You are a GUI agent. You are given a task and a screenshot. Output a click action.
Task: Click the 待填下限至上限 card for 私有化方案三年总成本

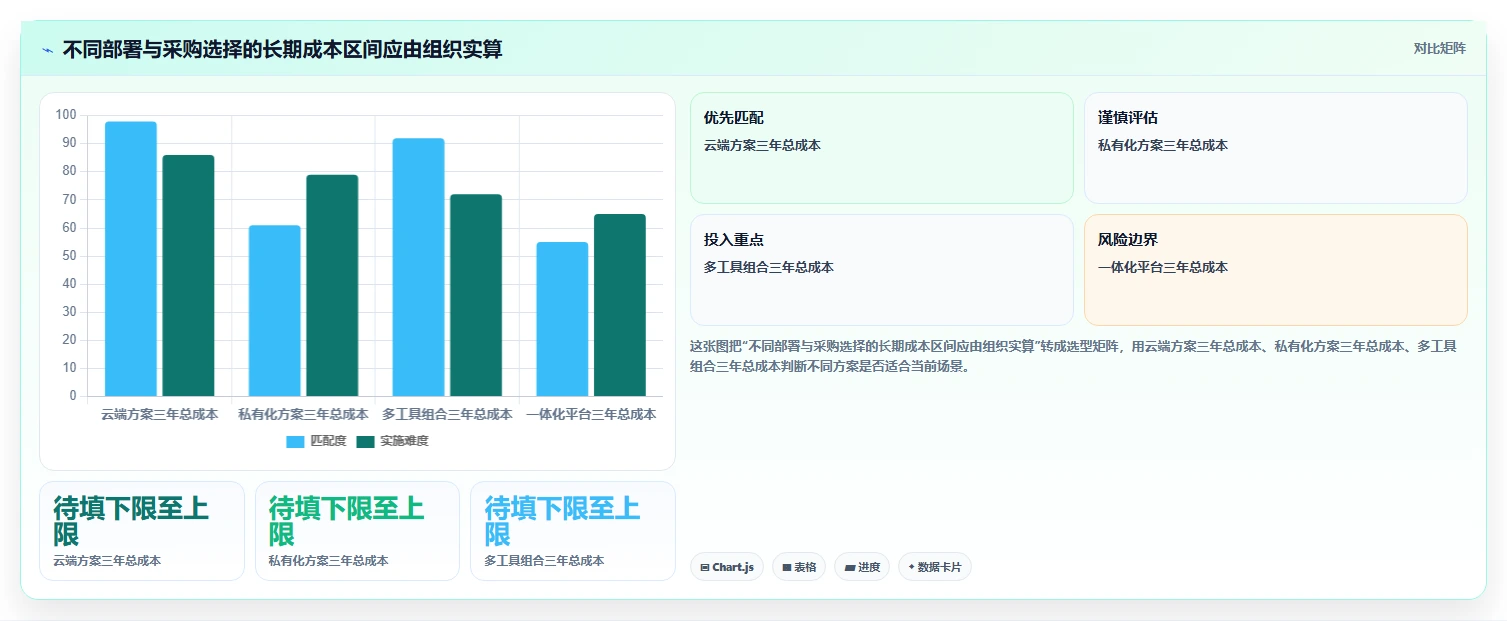tap(358, 531)
